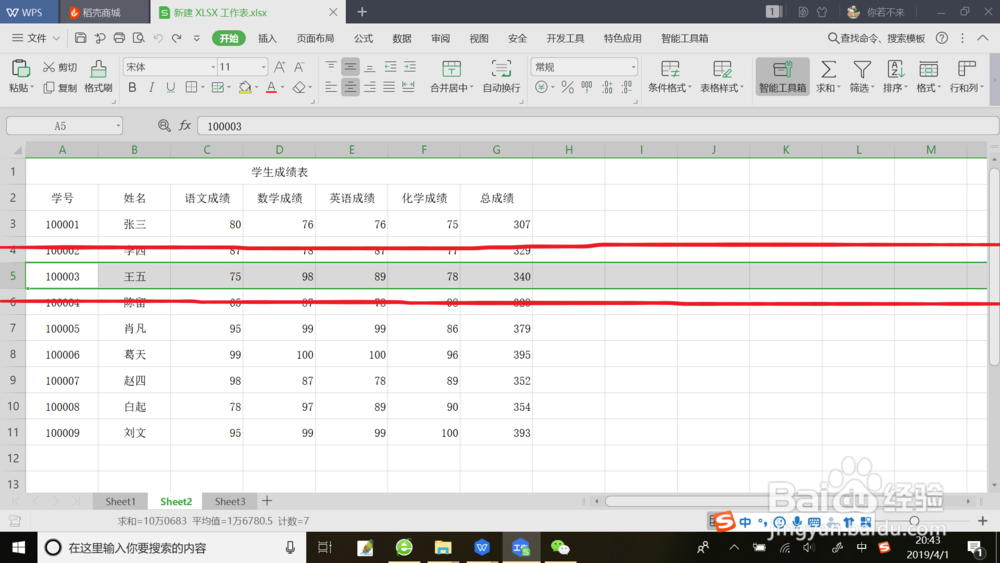Toggle Bold formatting
Screen dimensions: 1000x563
pos(132,87)
